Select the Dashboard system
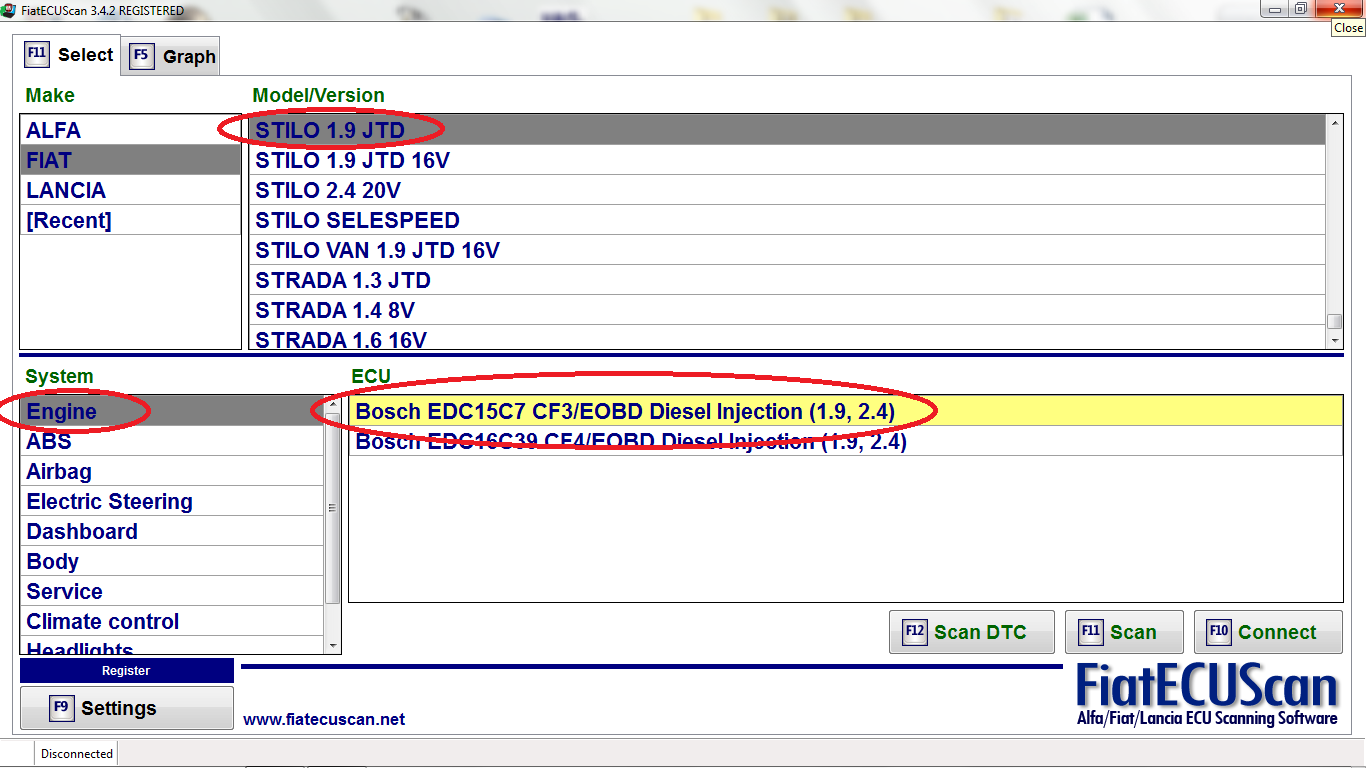Viewport: 1366px width, 768px height. pyautogui.click(x=172, y=531)
